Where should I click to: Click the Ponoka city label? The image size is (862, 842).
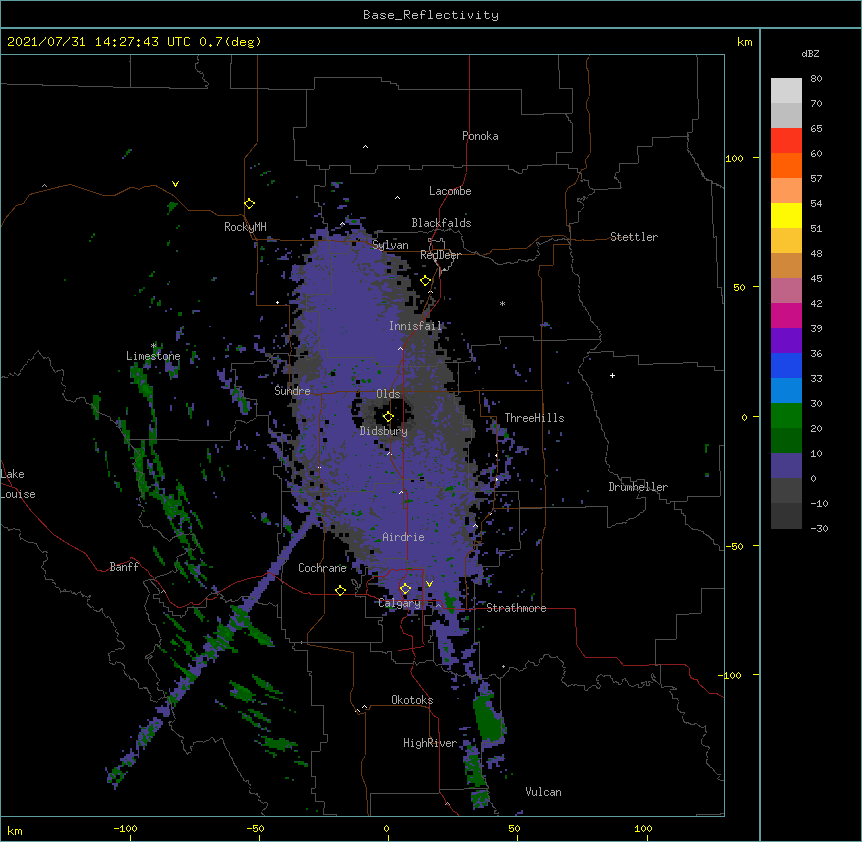(480, 136)
